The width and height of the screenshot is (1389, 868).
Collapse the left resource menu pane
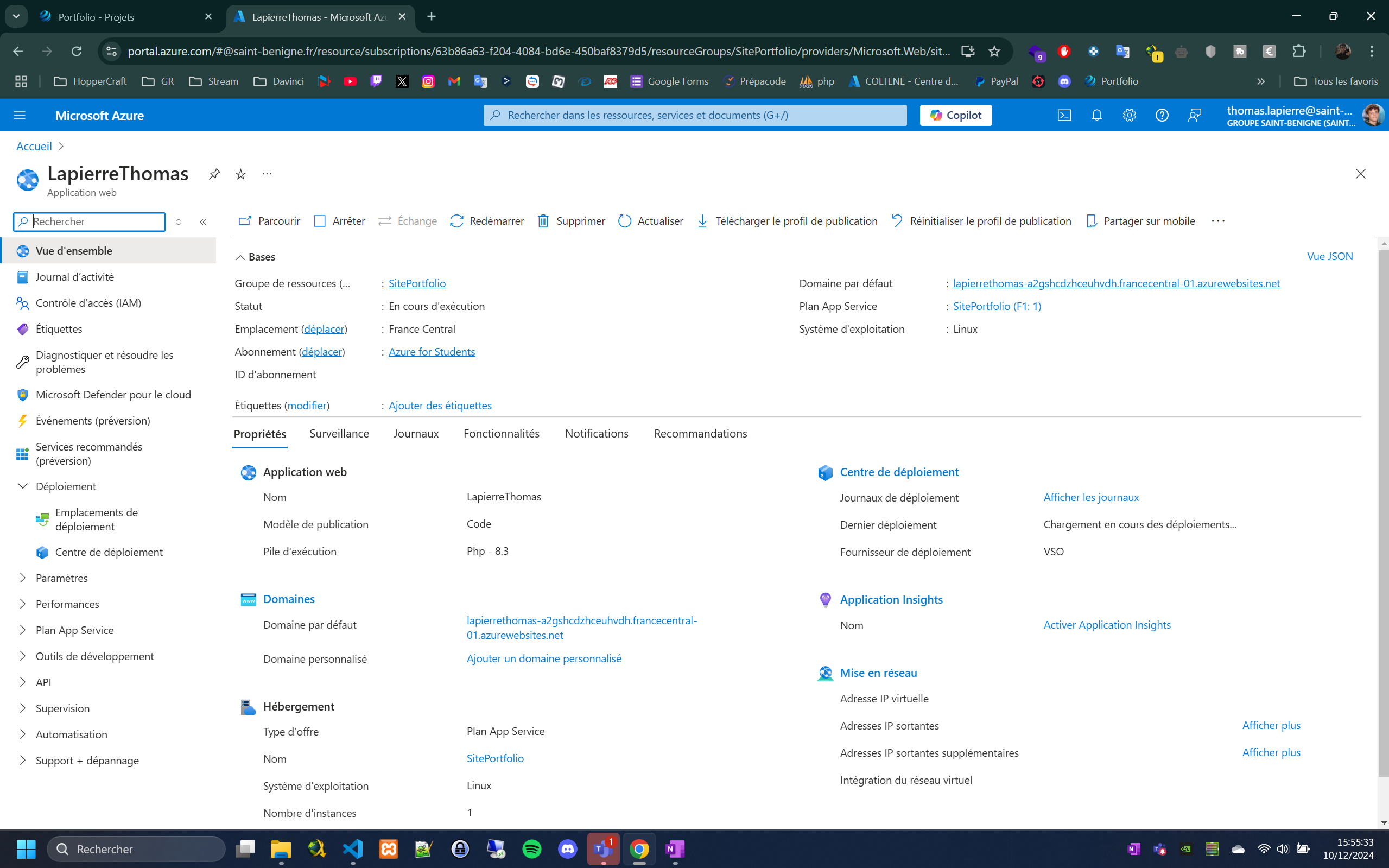click(x=203, y=221)
